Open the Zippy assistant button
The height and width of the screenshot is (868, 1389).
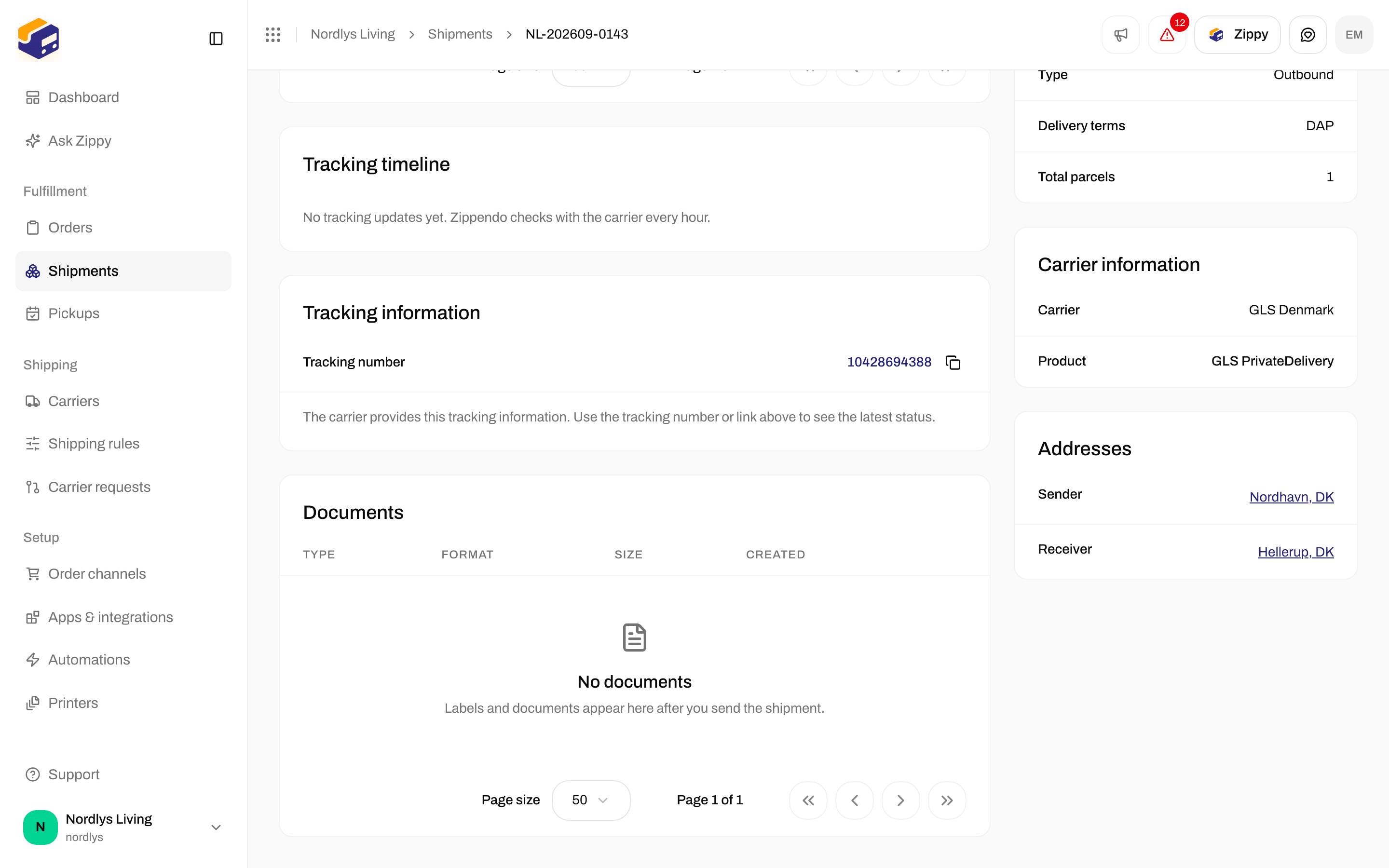(1238, 34)
